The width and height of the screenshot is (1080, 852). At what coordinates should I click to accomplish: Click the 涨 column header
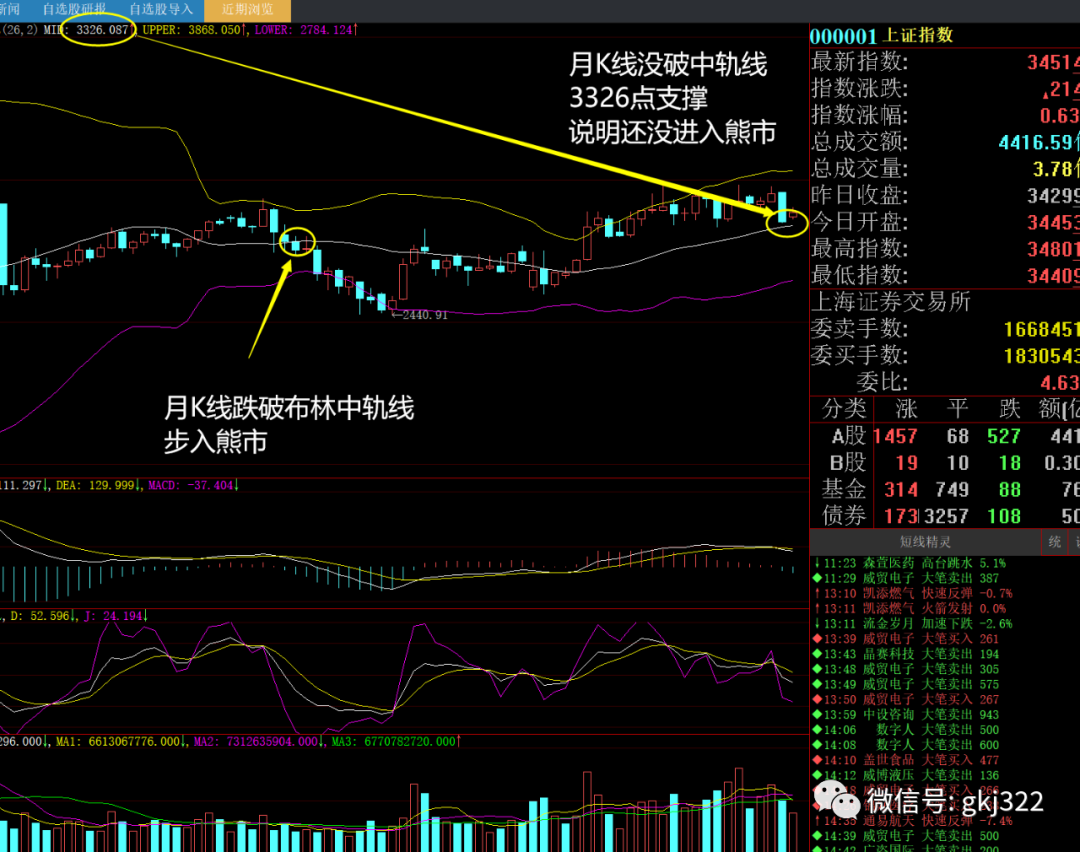pyautogui.click(x=906, y=409)
